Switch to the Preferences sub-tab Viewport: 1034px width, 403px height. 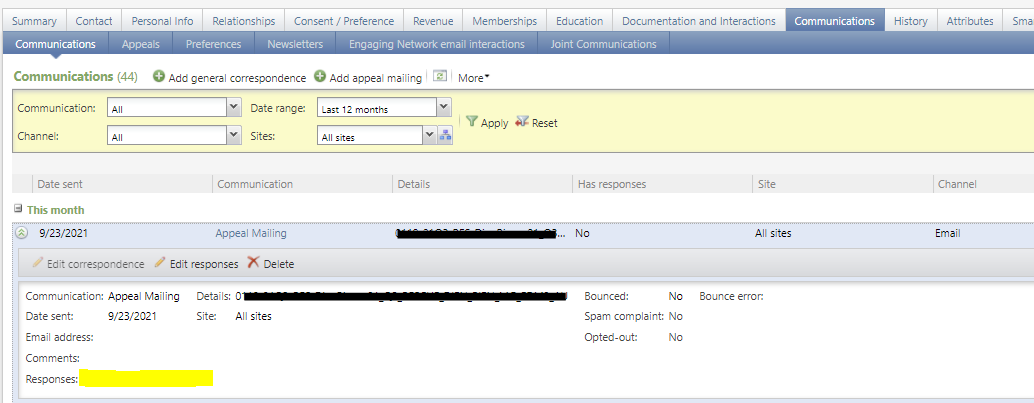point(213,44)
